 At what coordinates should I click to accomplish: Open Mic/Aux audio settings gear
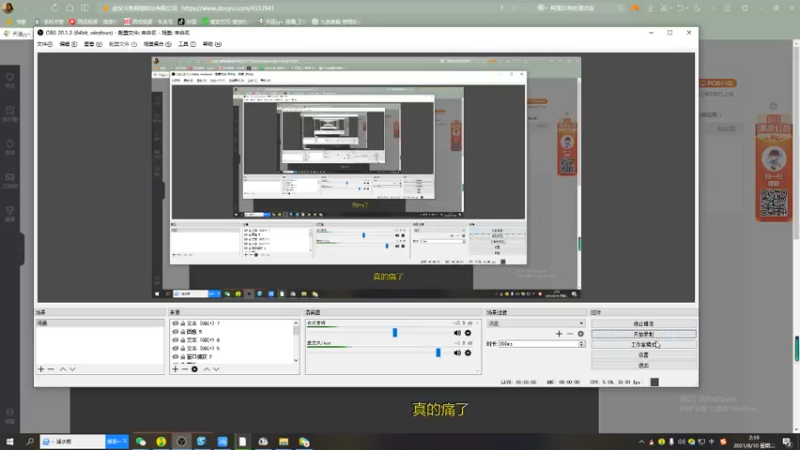[x=468, y=353]
